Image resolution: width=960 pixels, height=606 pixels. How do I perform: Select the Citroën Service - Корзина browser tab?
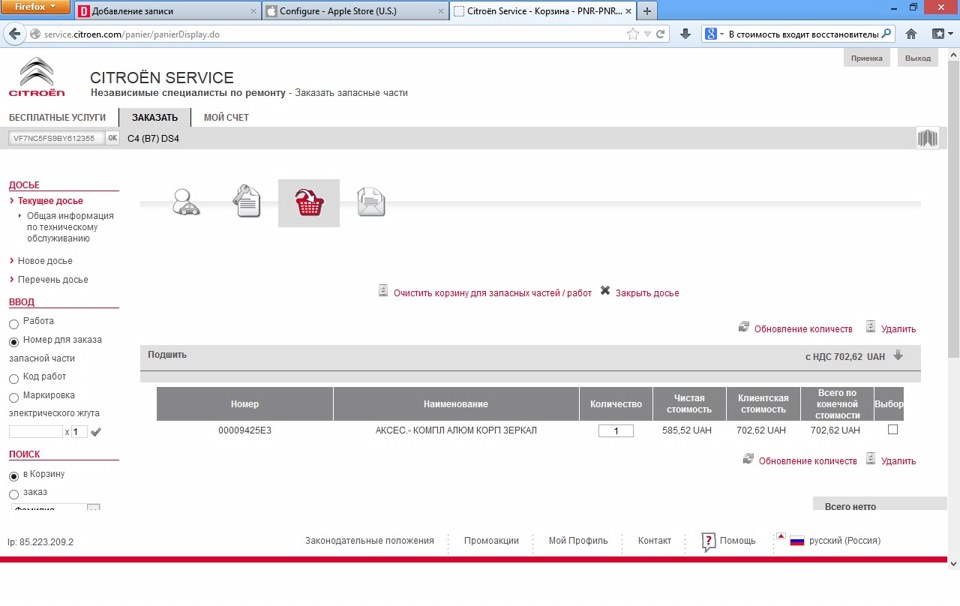[x=543, y=11]
